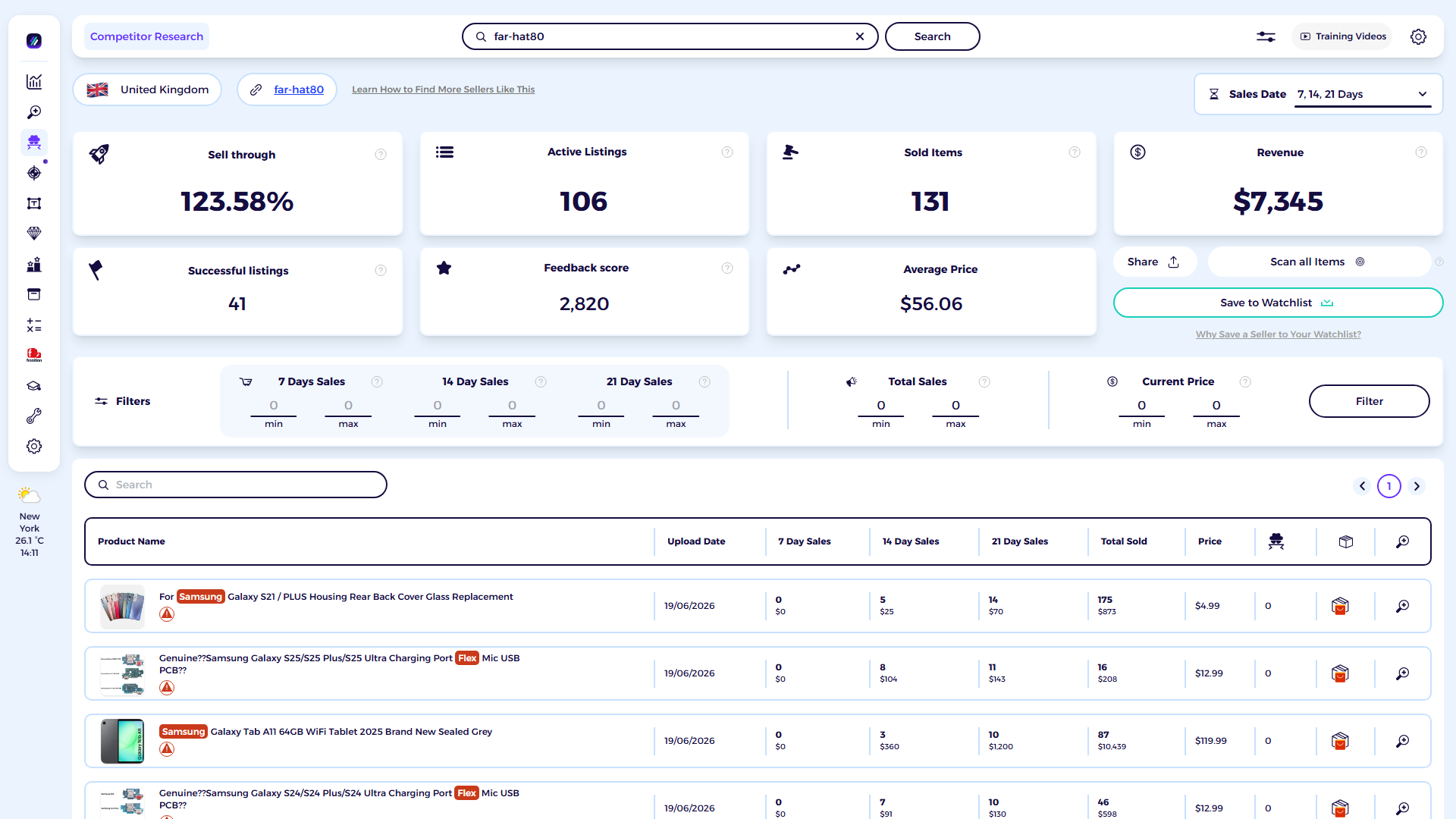Sort by Total Sold column header
Viewport: 1456px width, 819px height.
point(1124,541)
